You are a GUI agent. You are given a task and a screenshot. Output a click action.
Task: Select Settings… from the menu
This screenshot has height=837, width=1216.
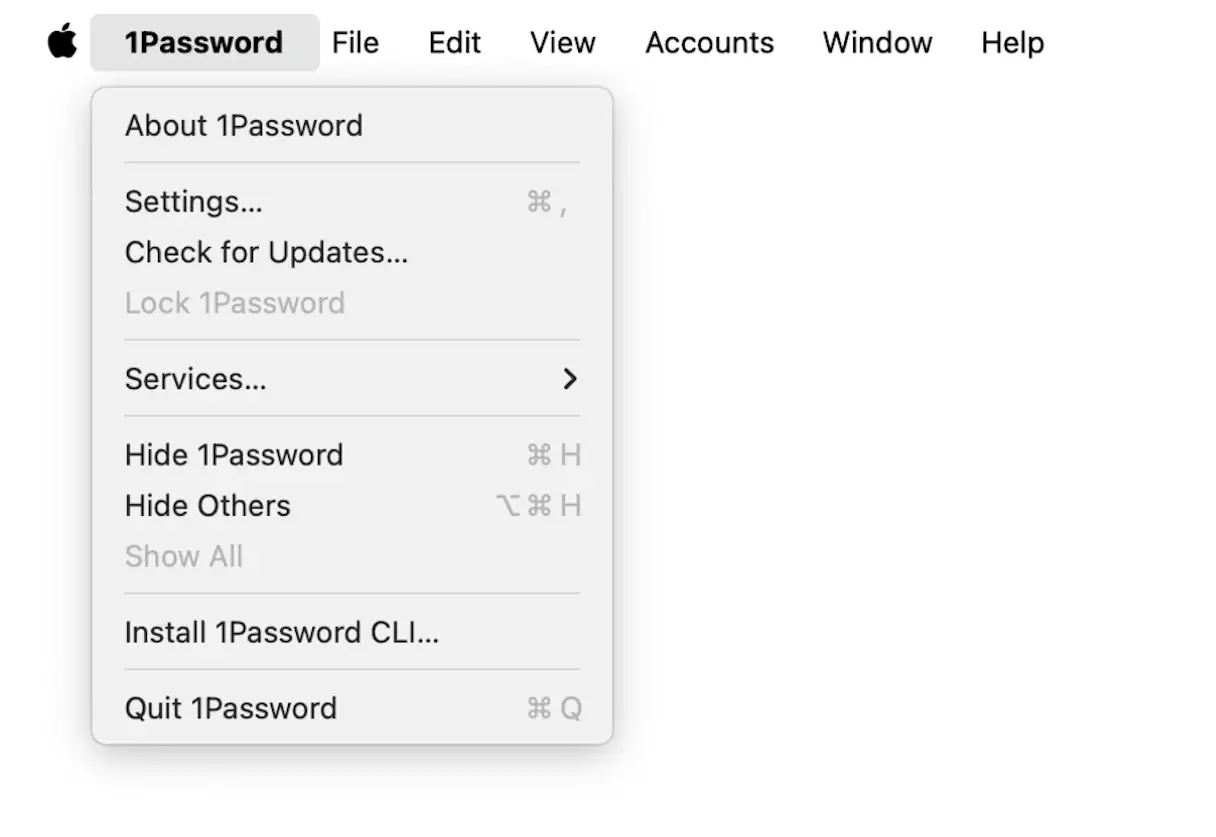point(194,202)
